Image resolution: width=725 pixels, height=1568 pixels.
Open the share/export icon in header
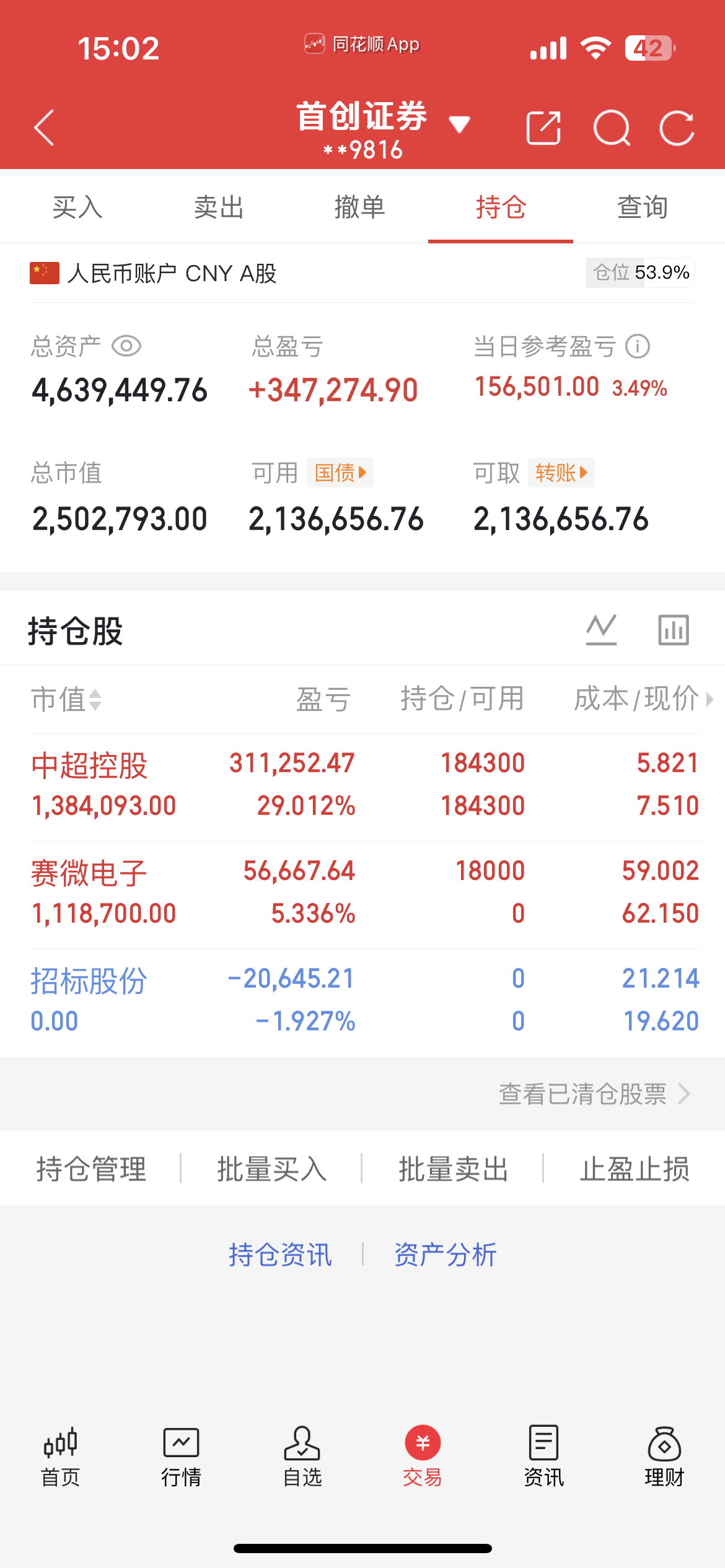[x=543, y=128]
